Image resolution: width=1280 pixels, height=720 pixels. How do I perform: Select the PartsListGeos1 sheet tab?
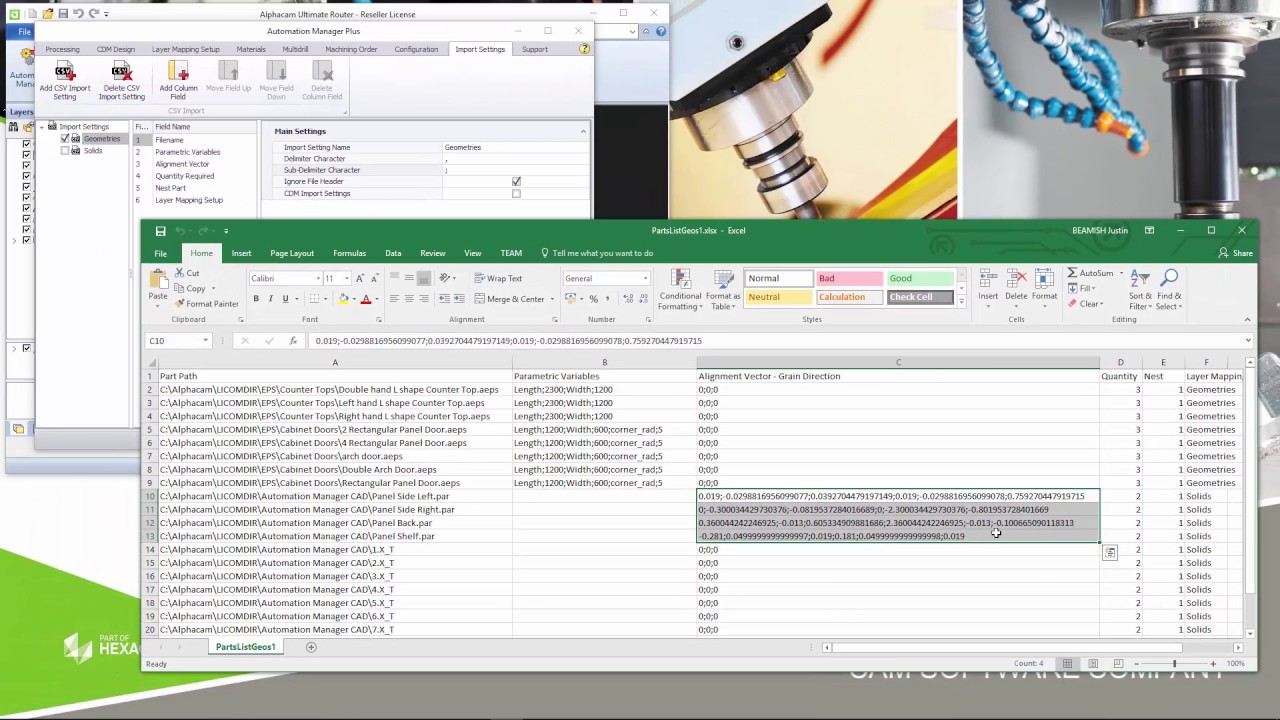[x=245, y=647]
